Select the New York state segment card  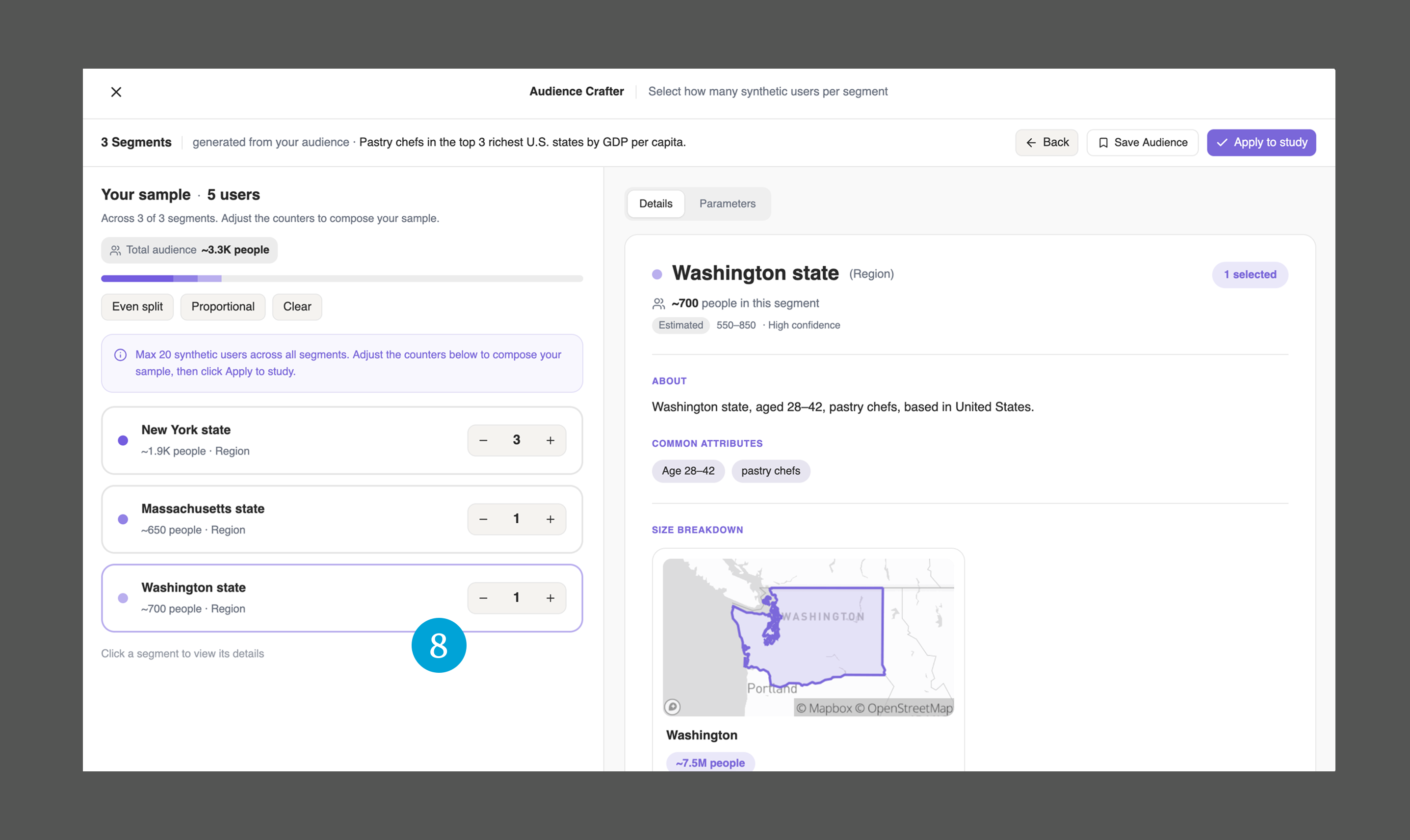(342, 440)
